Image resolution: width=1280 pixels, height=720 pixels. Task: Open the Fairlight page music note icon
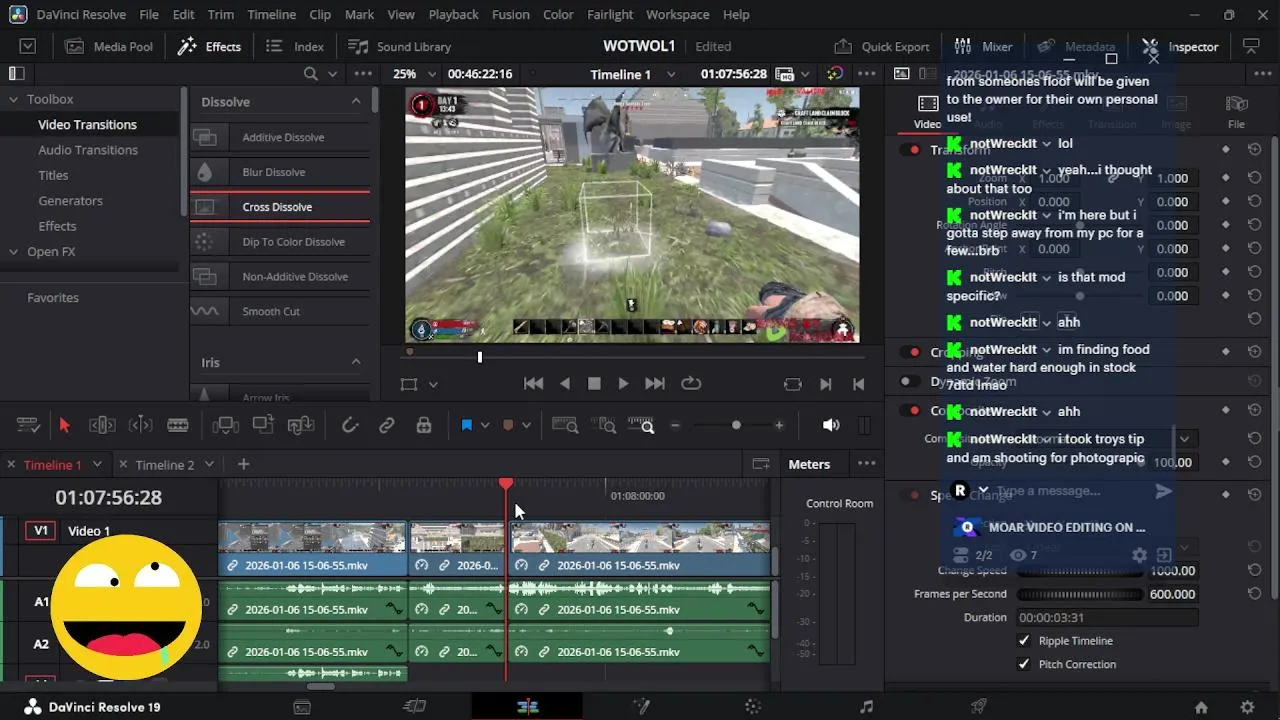pos(866,707)
